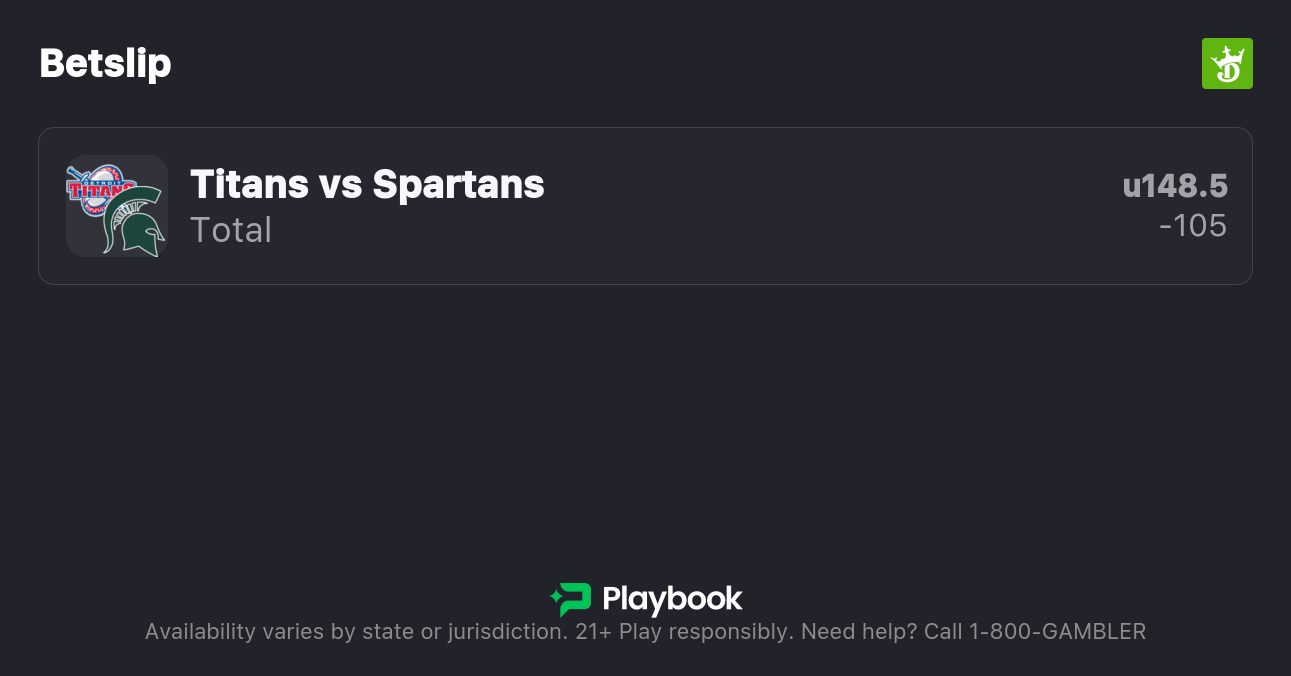
Task: Click the -105 odds value
Action: pos(1192,226)
